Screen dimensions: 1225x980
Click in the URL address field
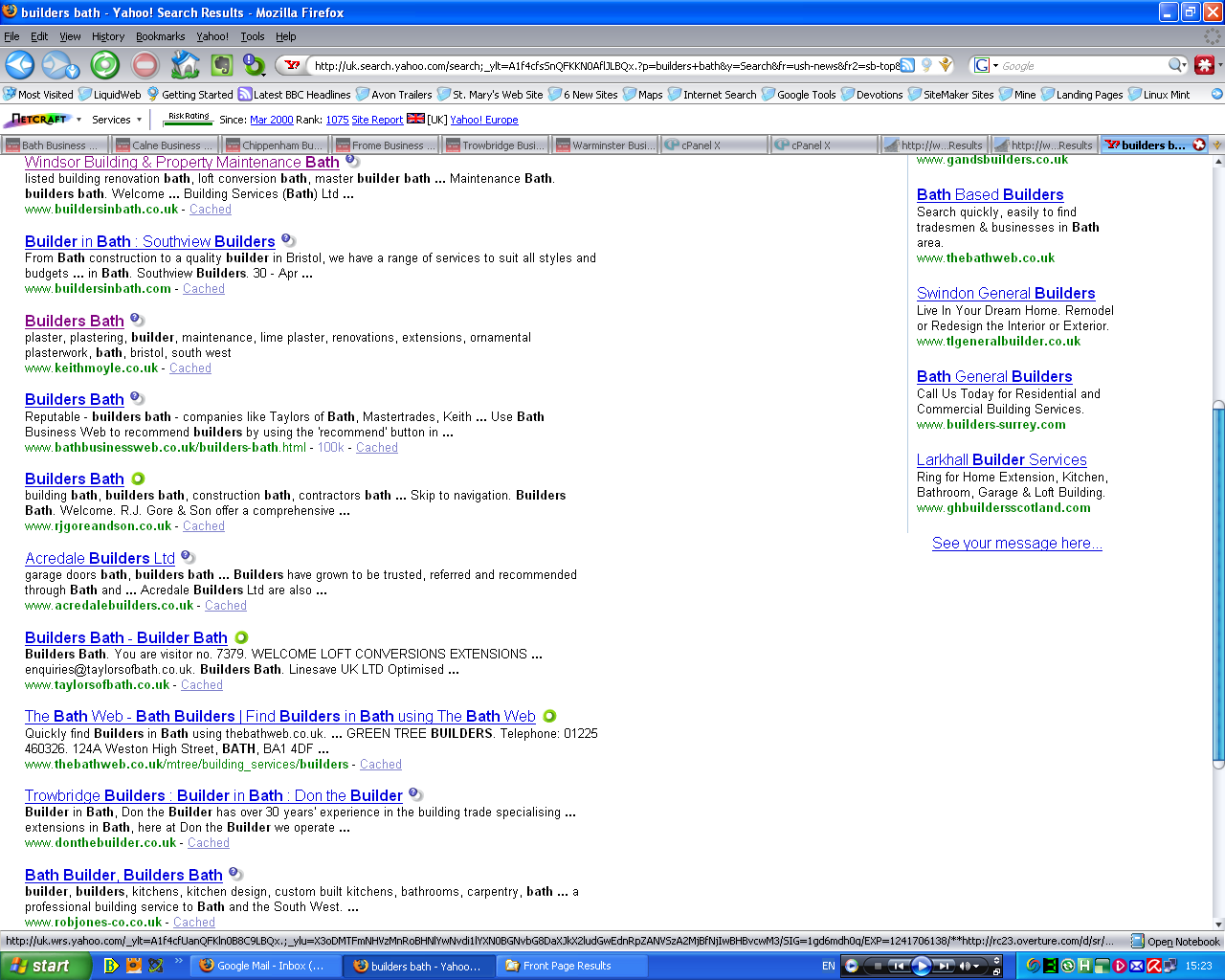point(605,65)
